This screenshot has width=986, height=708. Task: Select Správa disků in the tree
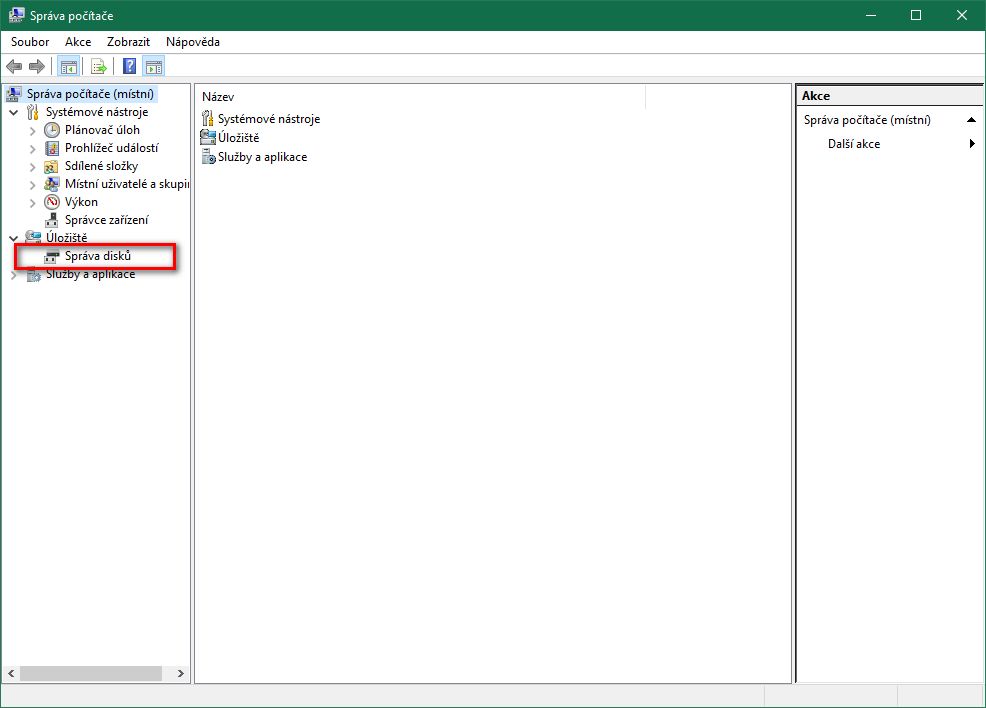click(98, 256)
